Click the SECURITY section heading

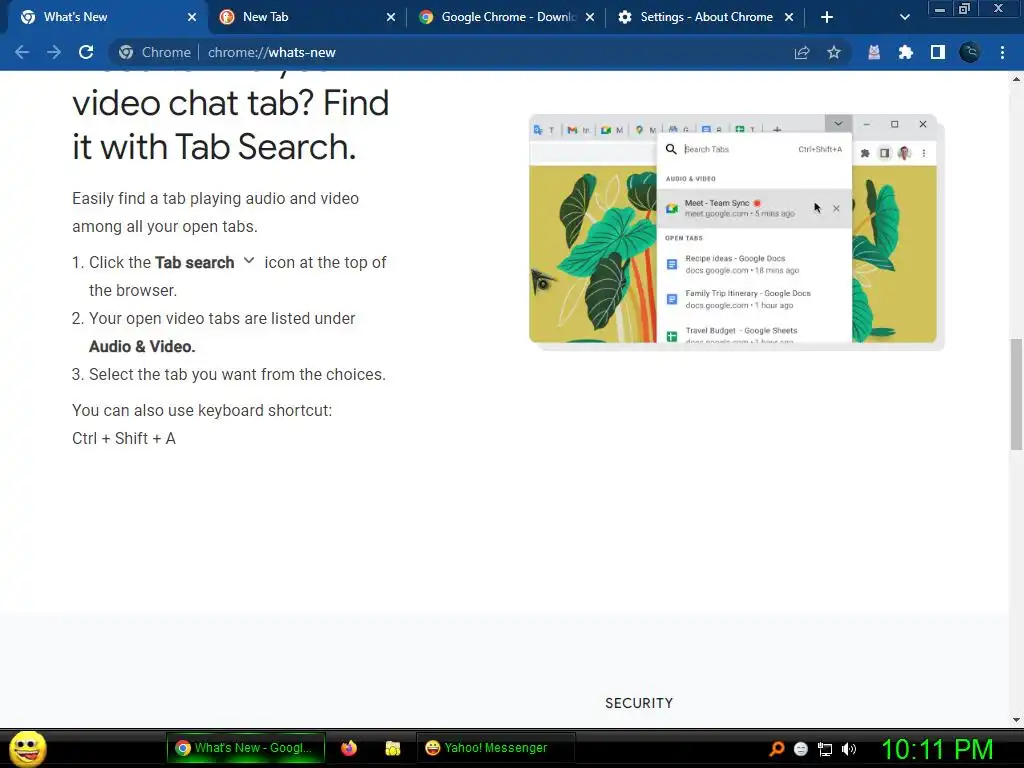639,703
